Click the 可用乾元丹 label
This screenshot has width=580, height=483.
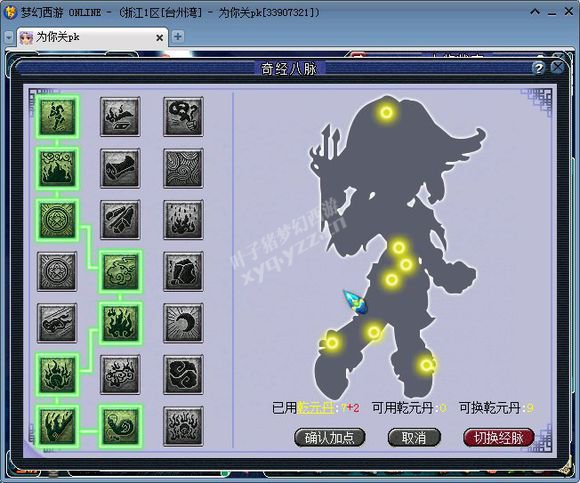tap(402, 408)
